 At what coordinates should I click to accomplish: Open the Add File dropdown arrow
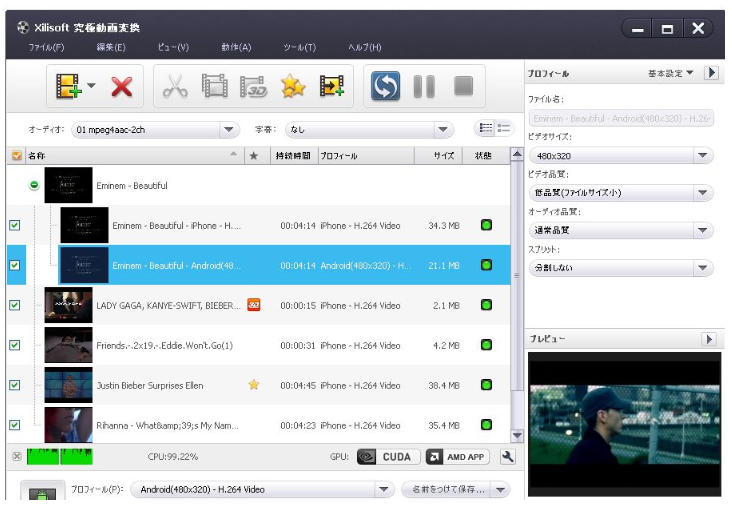click(92, 85)
